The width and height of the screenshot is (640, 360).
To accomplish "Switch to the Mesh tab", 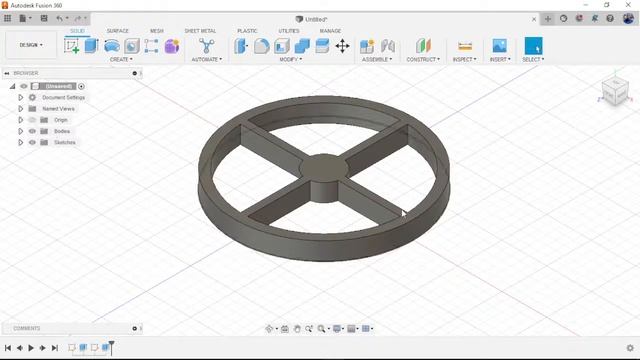I will point(157,31).
